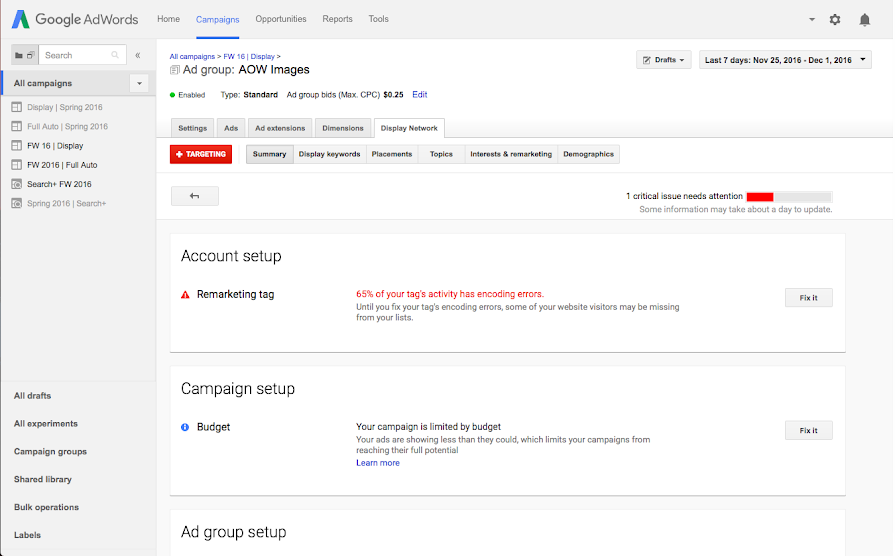
Task: Go to Campaigns in top navigation
Action: coord(217,19)
